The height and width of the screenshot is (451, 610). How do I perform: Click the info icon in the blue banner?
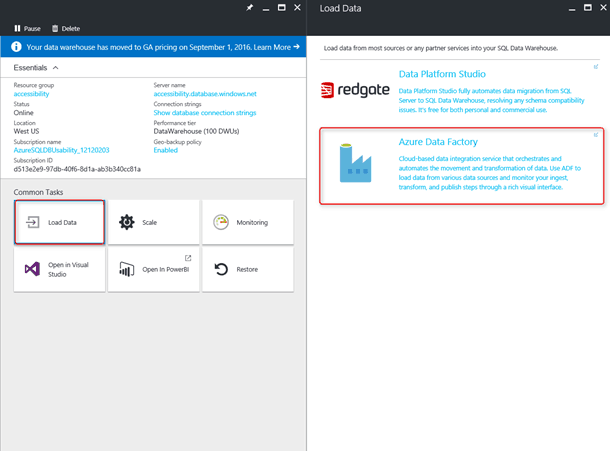pyautogui.click(x=16, y=47)
